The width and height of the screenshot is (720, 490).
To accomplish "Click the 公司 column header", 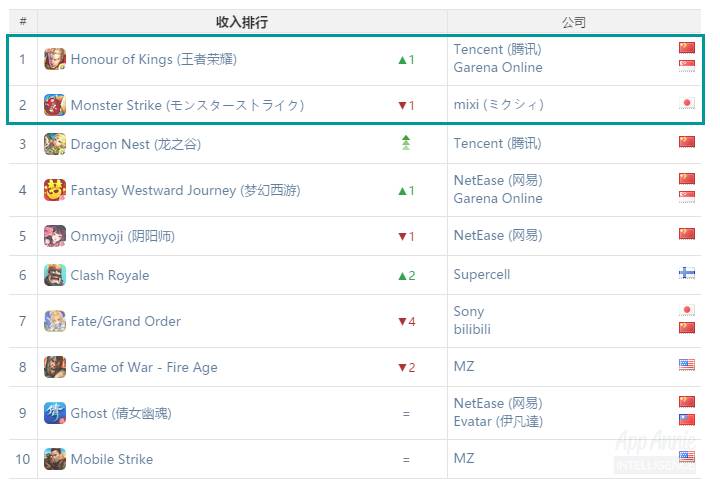I will click(574, 22).
